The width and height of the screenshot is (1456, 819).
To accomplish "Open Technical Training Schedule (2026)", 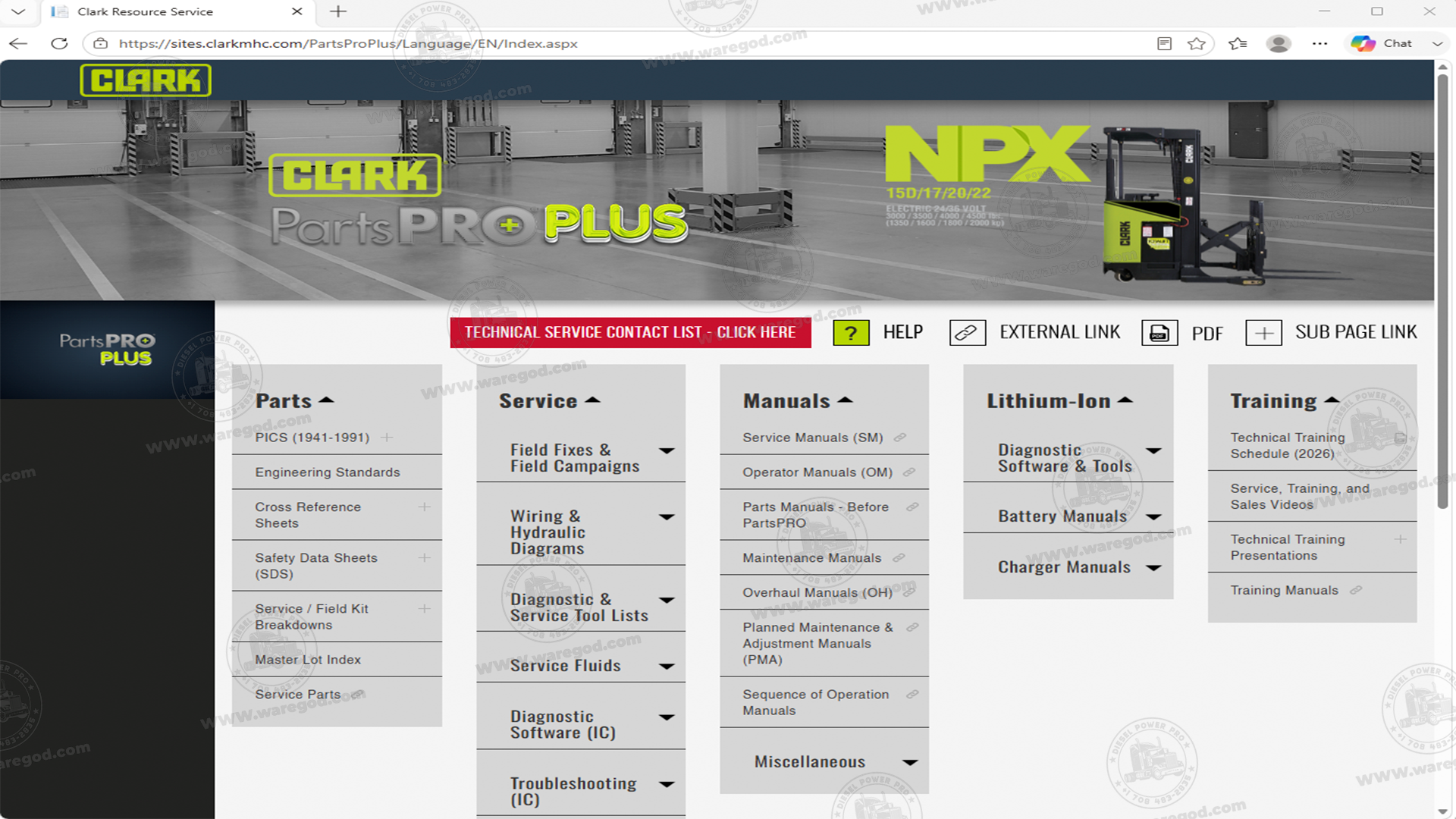I will [x=1288, y=446].
